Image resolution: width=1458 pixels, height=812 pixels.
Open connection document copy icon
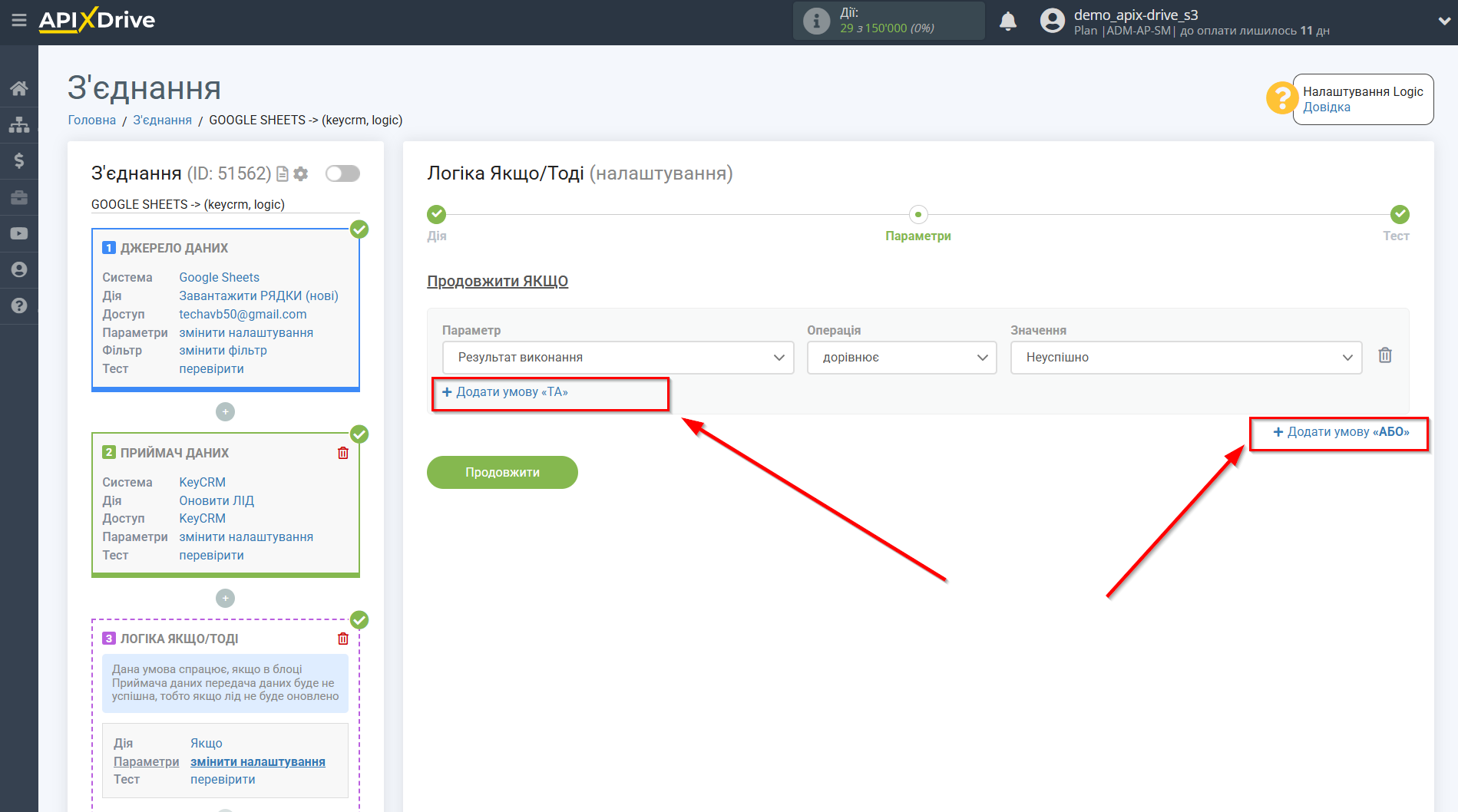[x=283, y=174]
